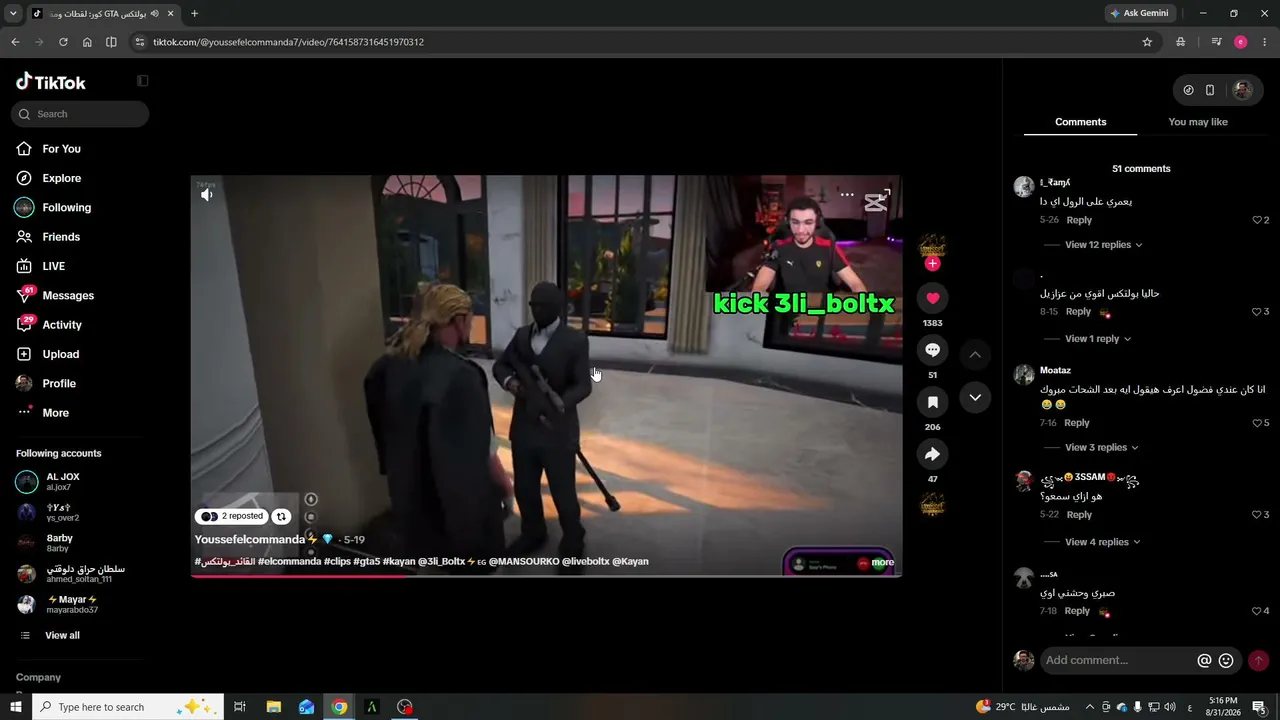This screenshot has height=720, width=1280.
Task: Bookmark the video to favorites
Action: [932, 402]
